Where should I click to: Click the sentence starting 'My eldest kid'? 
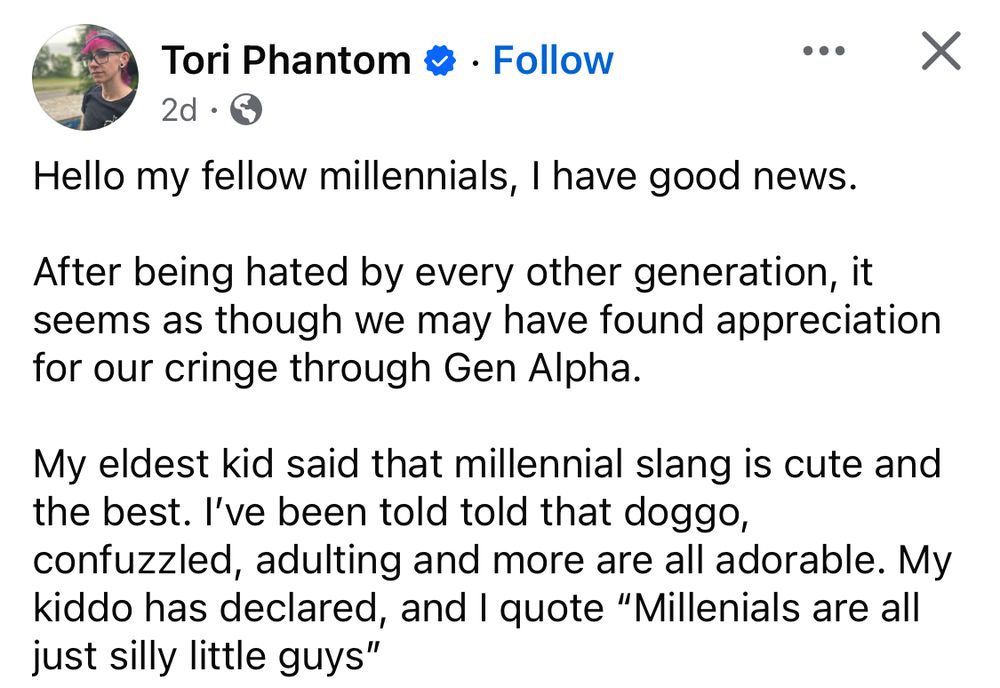(x=486, y=464)
